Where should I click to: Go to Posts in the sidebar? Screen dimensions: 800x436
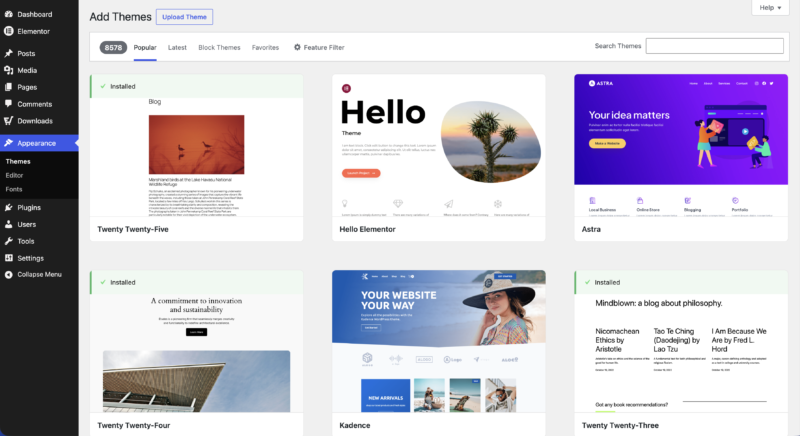coord(26,54)
